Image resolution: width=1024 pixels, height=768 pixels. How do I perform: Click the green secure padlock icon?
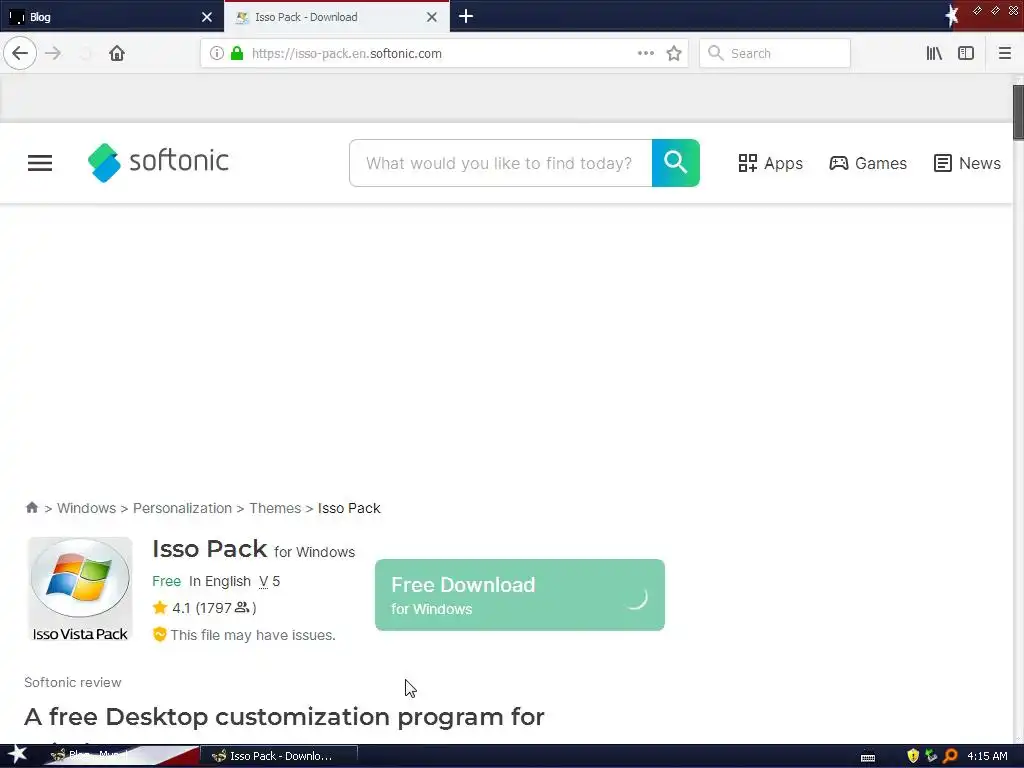pos(237,54)
